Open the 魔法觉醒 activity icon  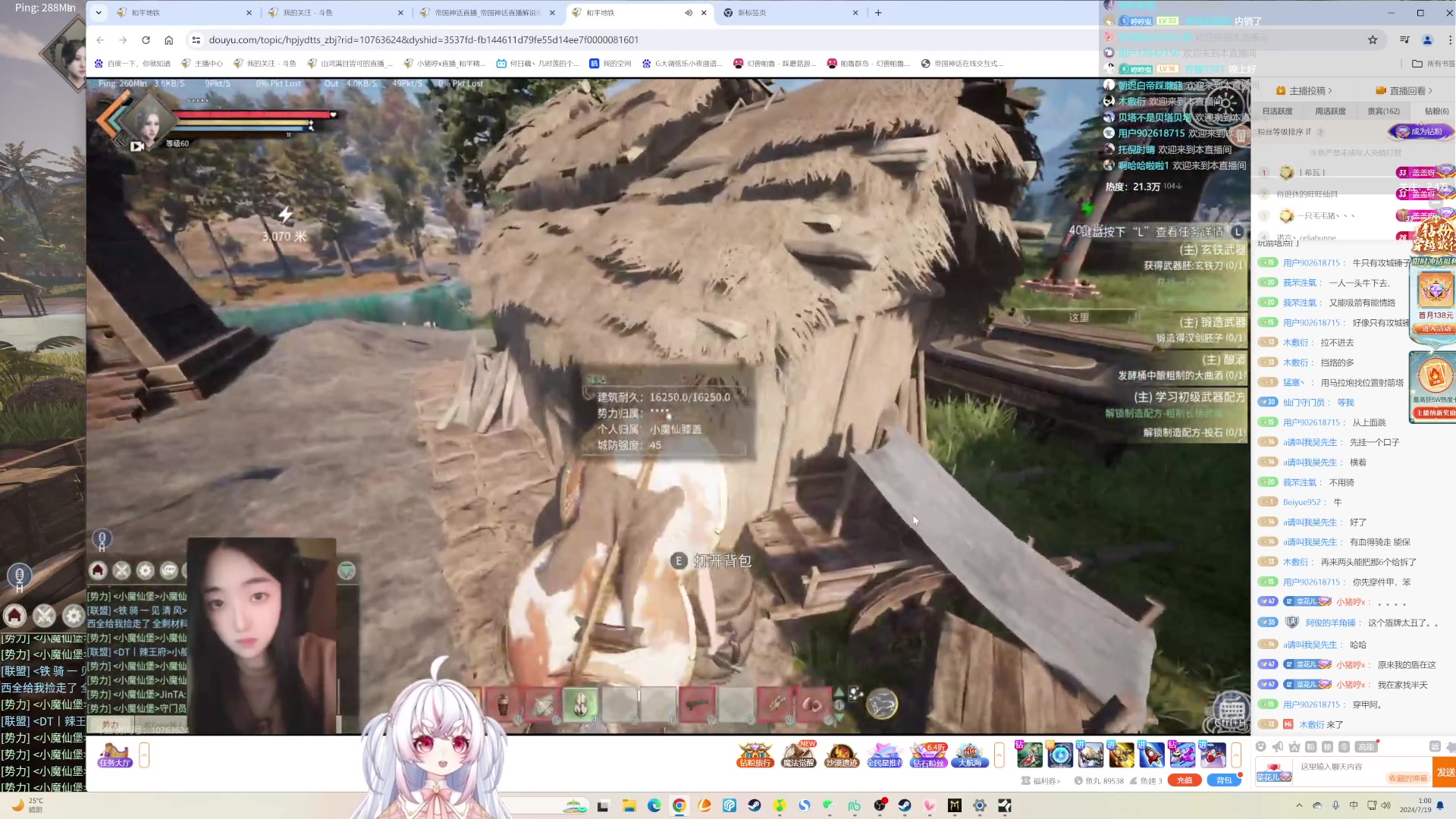tap(799, 755)
